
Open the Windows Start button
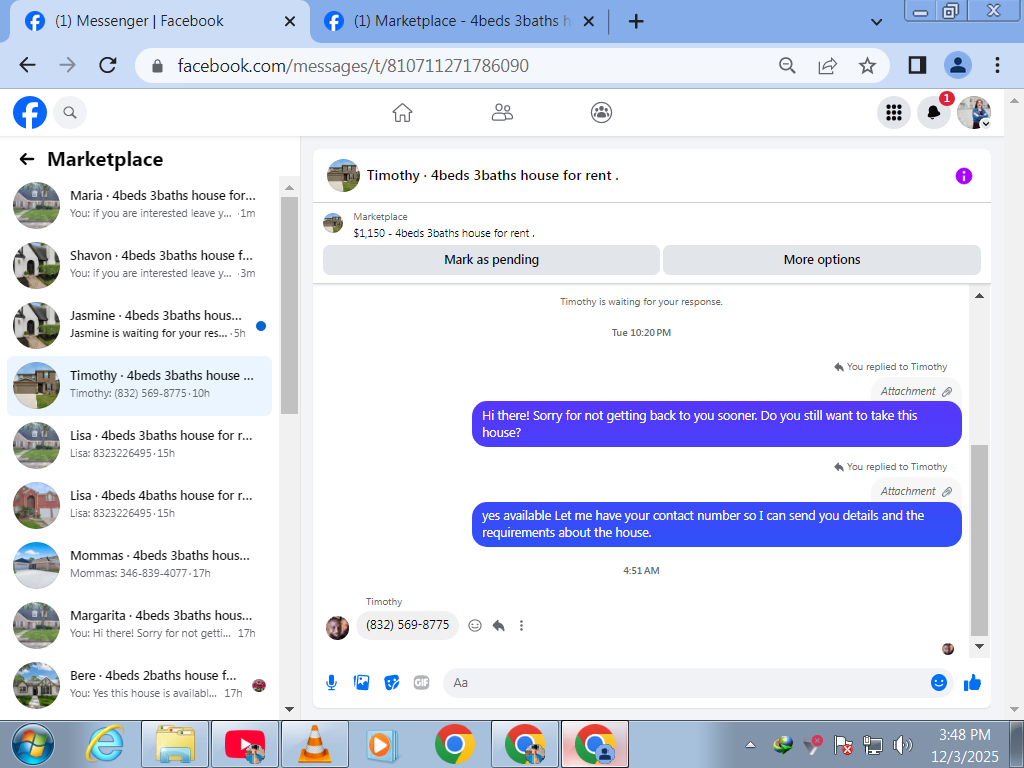click(32, 744)
